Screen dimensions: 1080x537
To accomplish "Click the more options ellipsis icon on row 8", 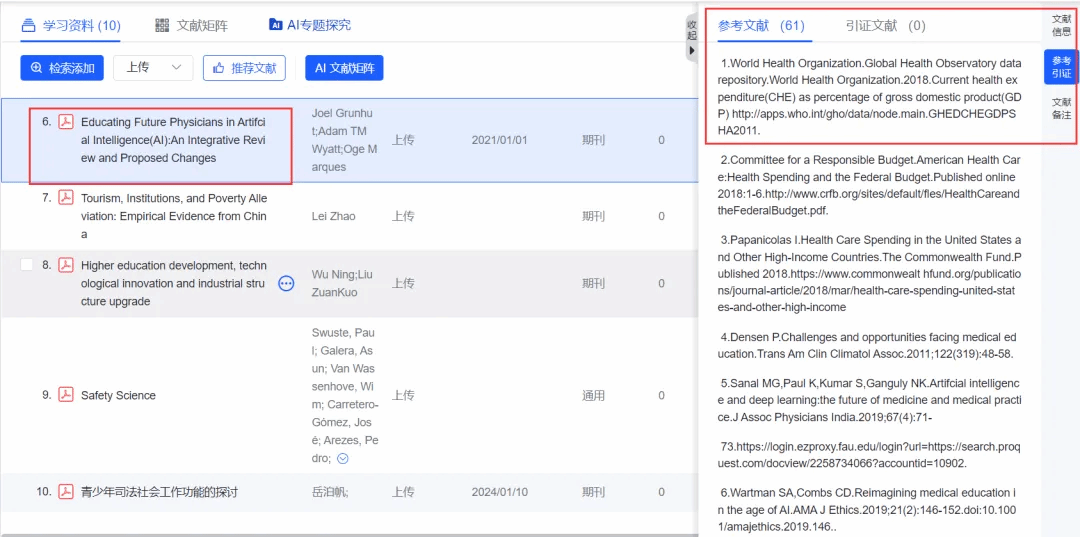I will [x=286, y=283].
